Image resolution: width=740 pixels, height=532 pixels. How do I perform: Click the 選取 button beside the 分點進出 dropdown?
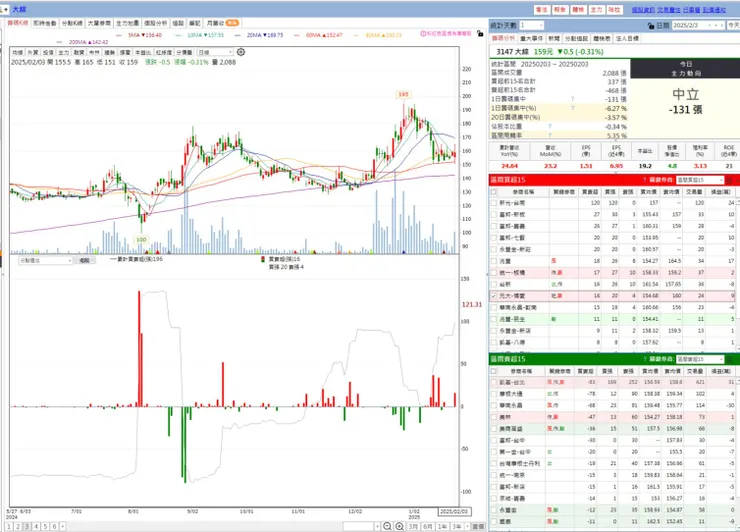(84, 261)
